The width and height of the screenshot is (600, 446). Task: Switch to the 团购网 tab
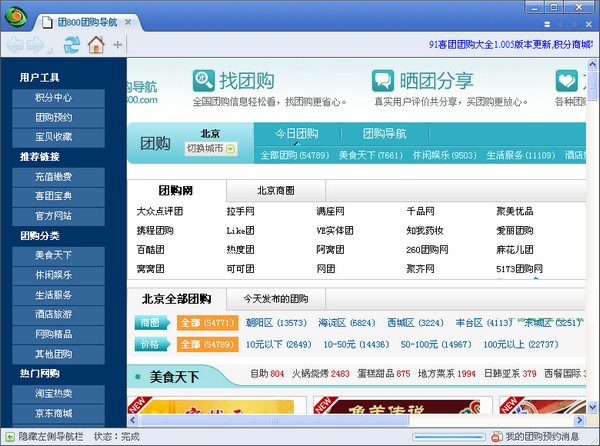[176, 190]
